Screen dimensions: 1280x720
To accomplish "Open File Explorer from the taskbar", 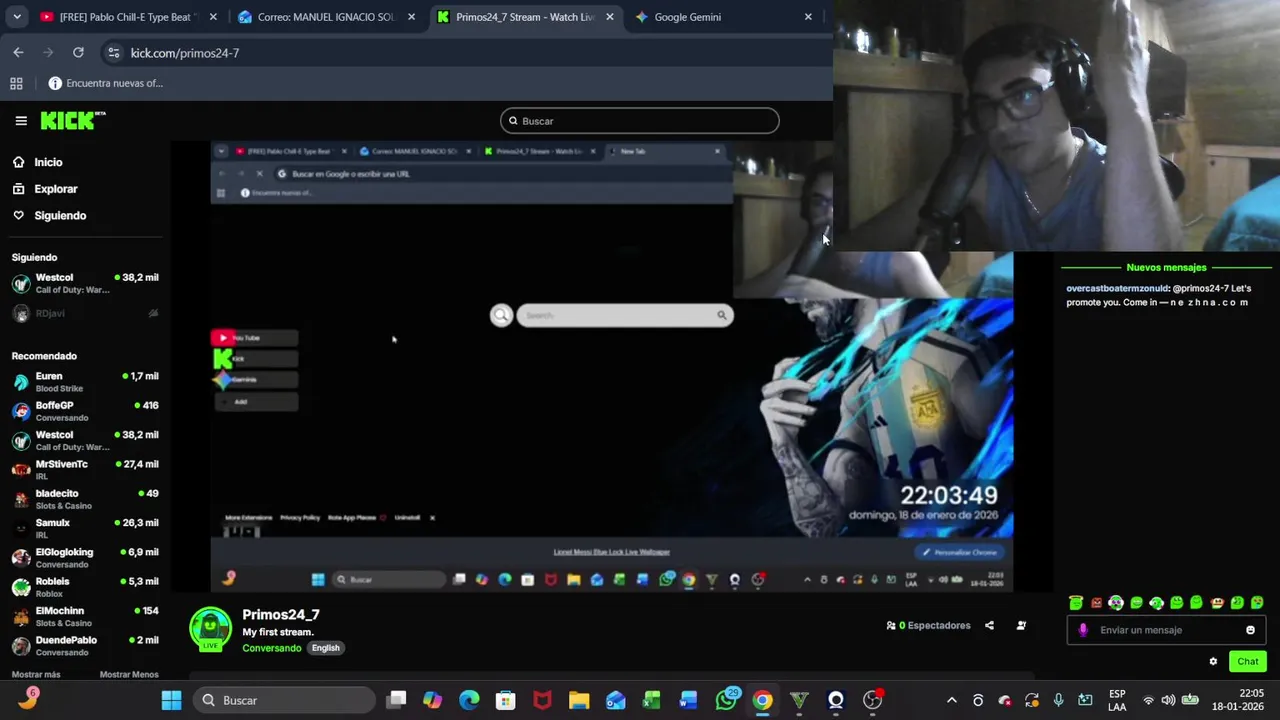I will [579, 700].
